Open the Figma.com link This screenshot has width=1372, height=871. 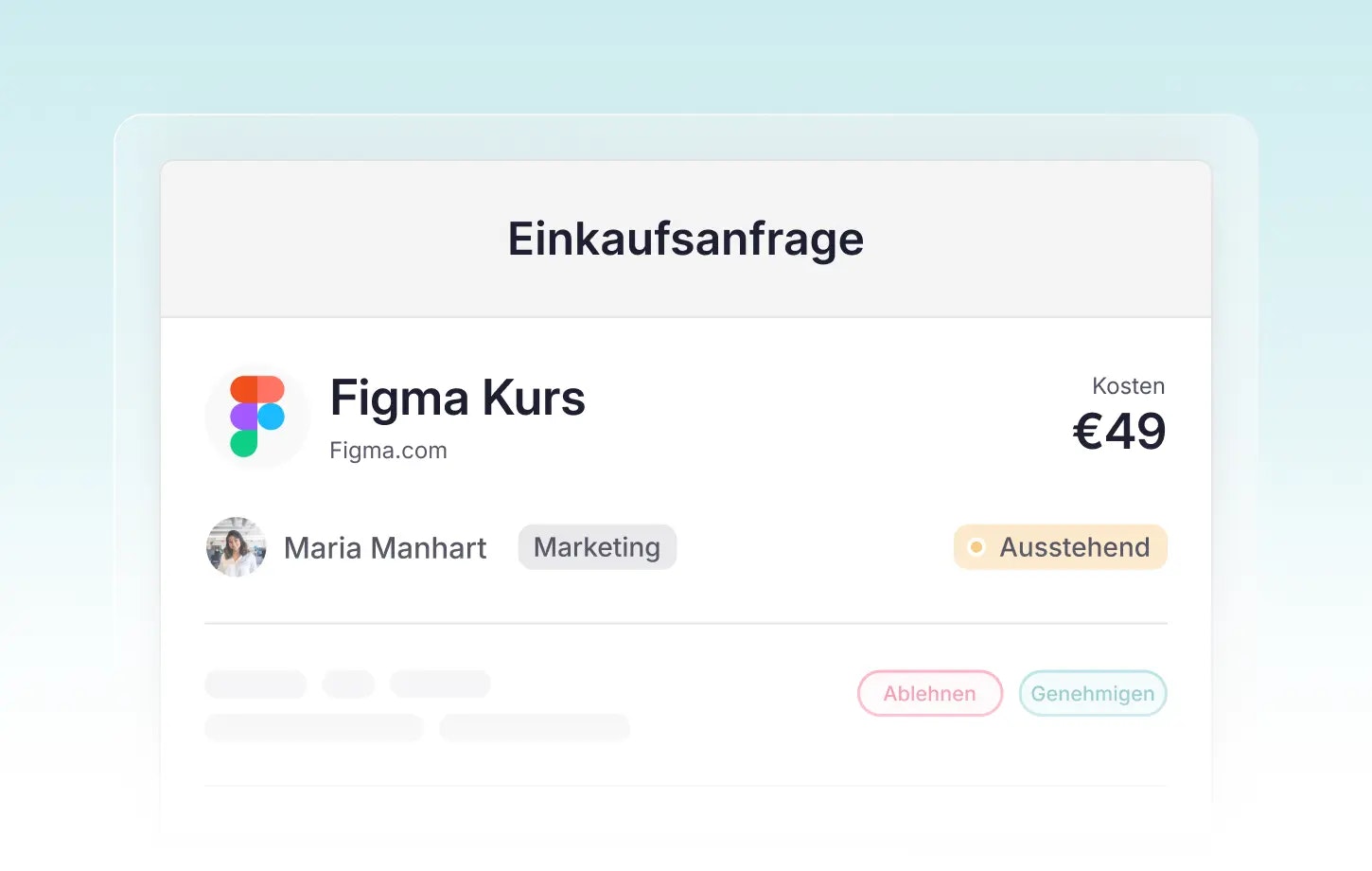click(x=388, y=451)
